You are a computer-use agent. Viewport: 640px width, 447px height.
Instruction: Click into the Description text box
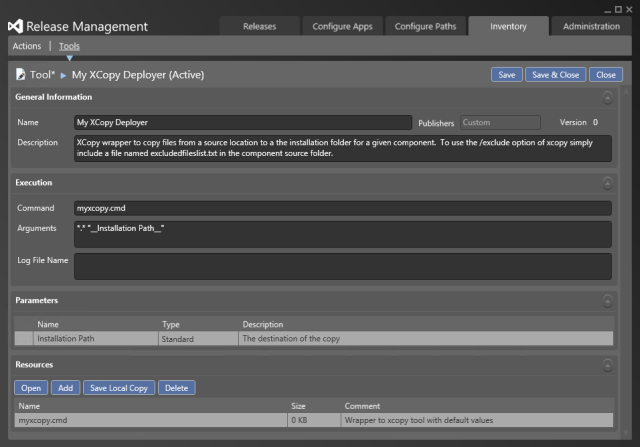[x=343, y=148]
